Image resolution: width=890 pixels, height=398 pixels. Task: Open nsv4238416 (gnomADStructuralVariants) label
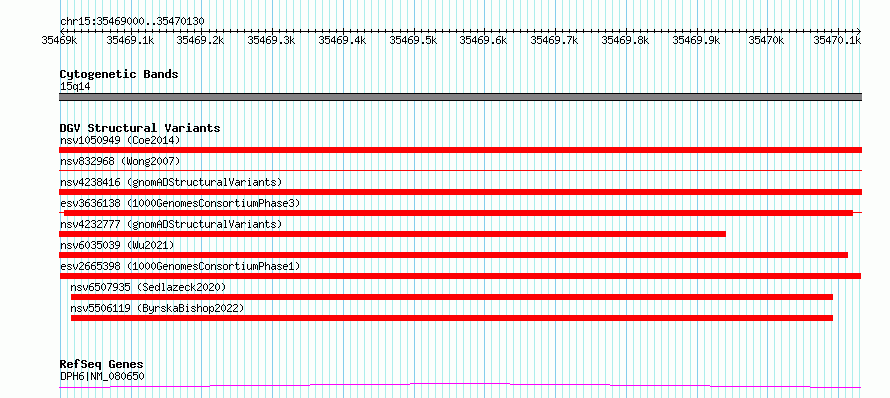click(171, 182)
